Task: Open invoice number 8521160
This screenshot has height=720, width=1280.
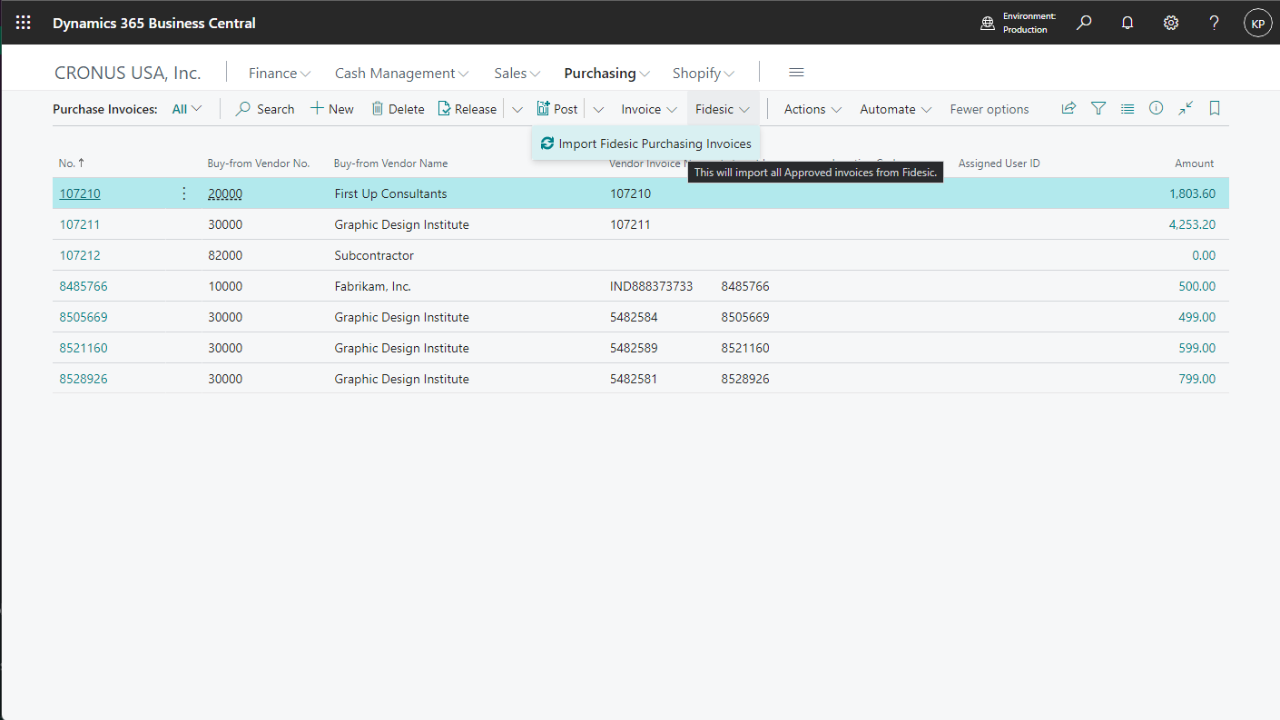Action: click(83, 349)
